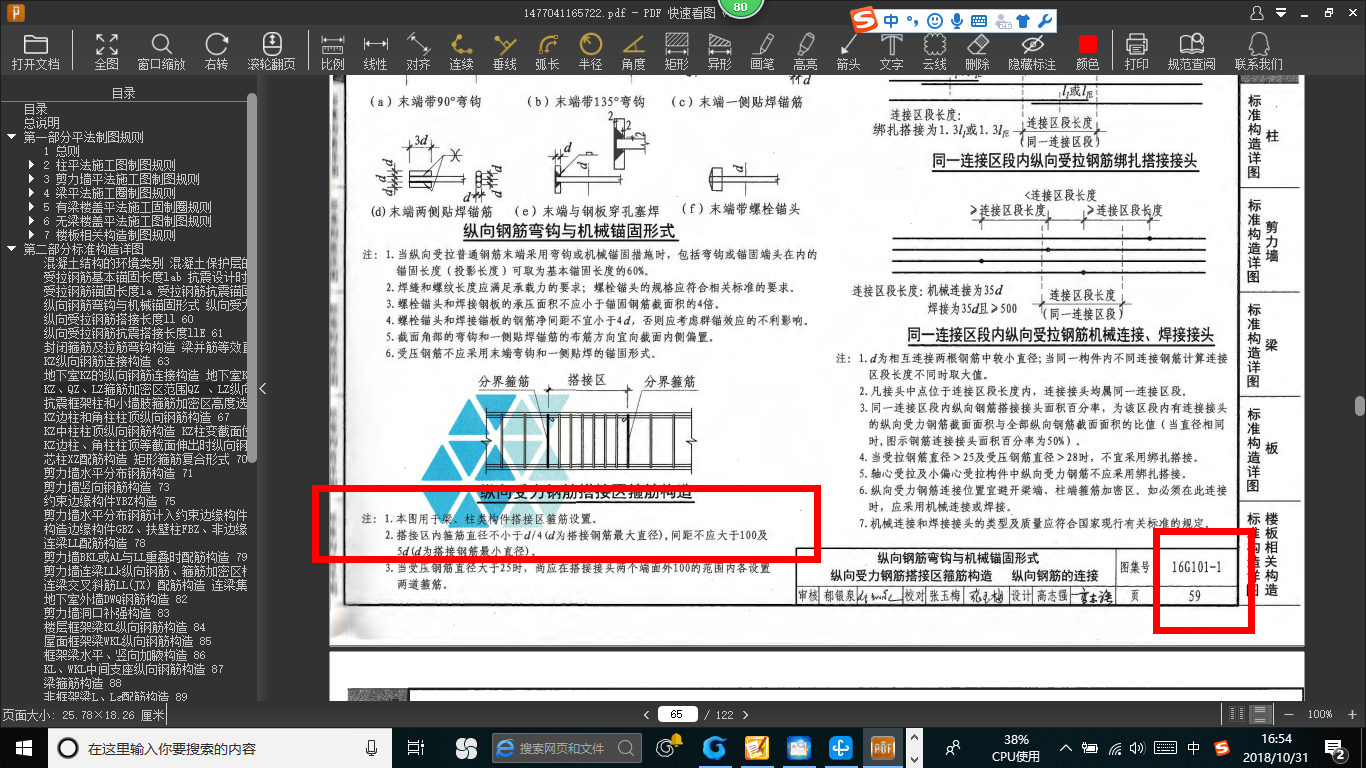
Task: Select the 矩形 rectangle area tool
Action: click(677, 52)
